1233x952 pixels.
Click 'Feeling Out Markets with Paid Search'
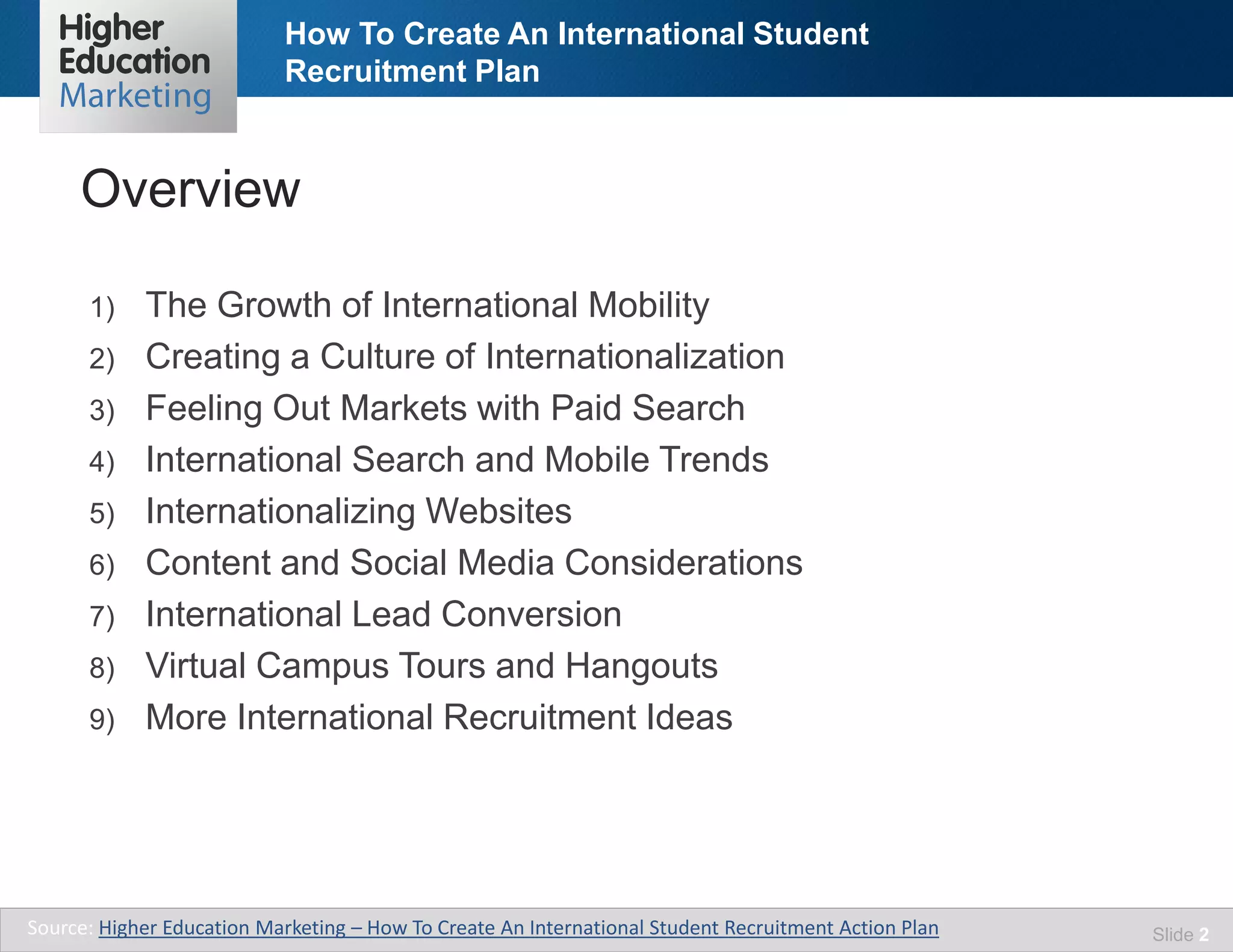[445, 409]
